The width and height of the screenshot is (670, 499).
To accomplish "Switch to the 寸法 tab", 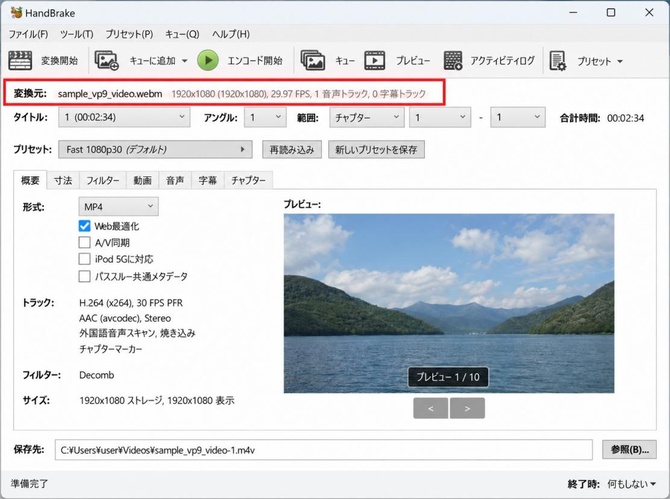I will [x=63, y=180].
